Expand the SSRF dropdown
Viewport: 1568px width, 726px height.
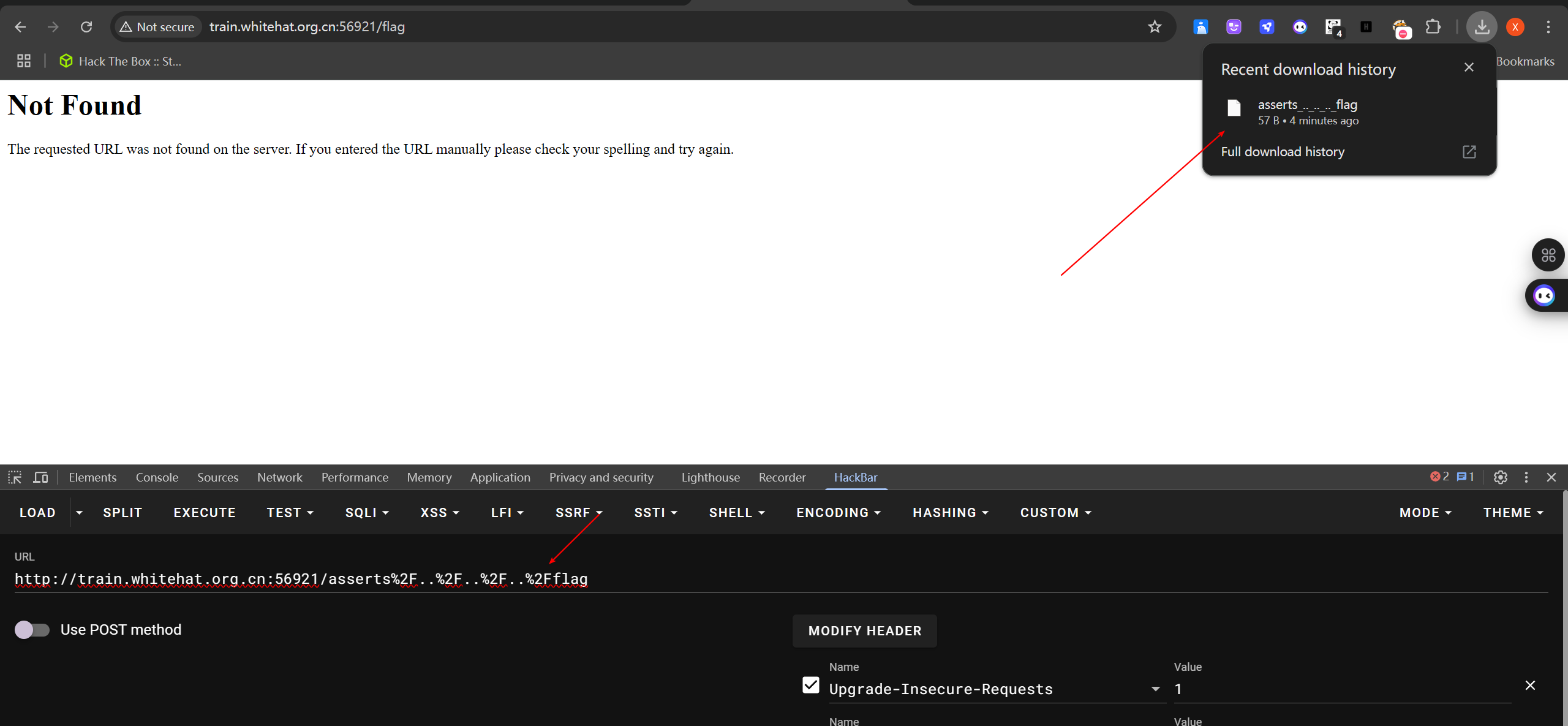click(x=579, y=513)
